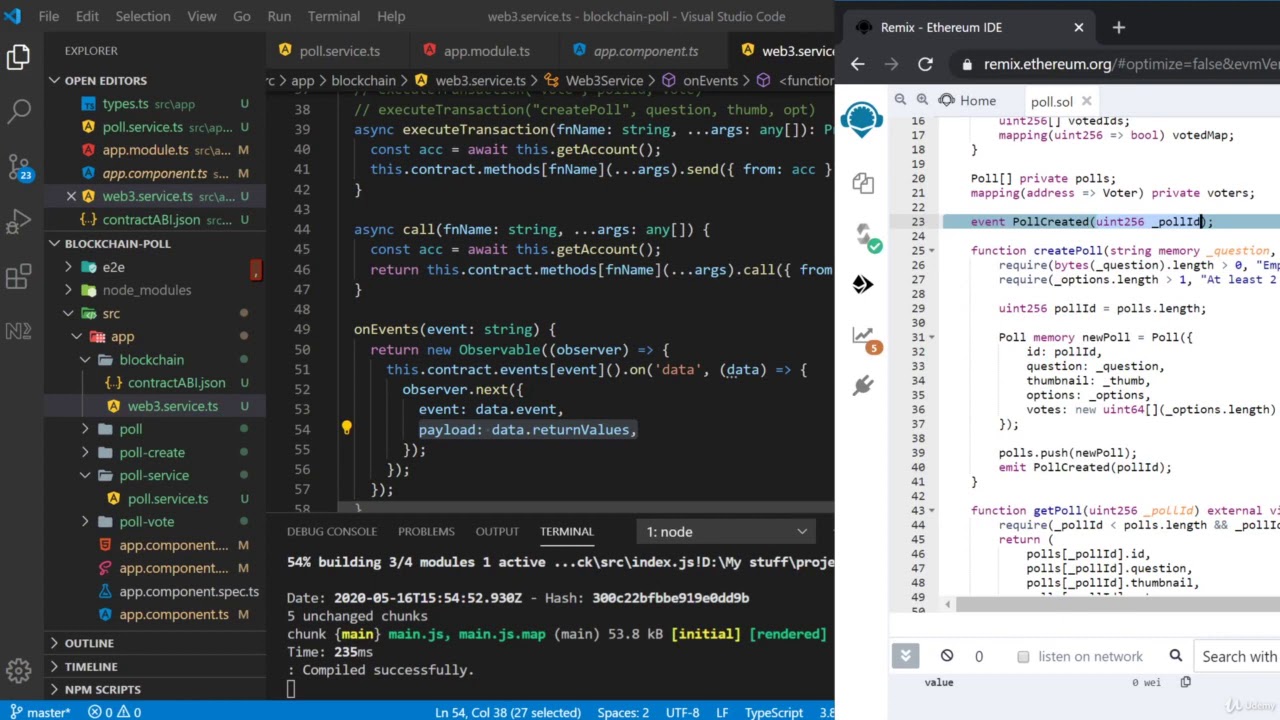Toggle Remix terminal with double-chevron icon

[905, 656]
